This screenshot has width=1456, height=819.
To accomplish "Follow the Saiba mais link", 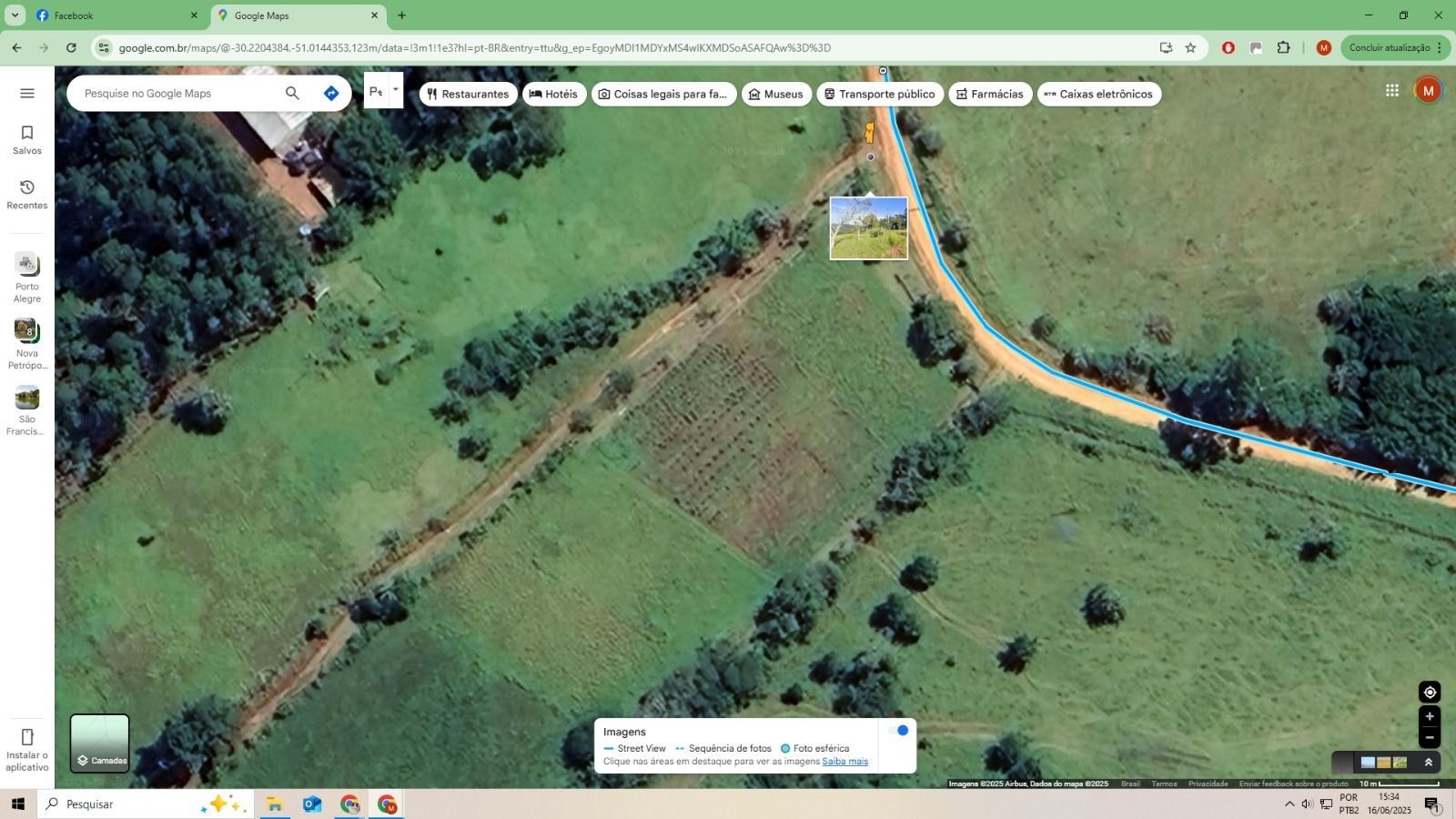I will point(844,762).
